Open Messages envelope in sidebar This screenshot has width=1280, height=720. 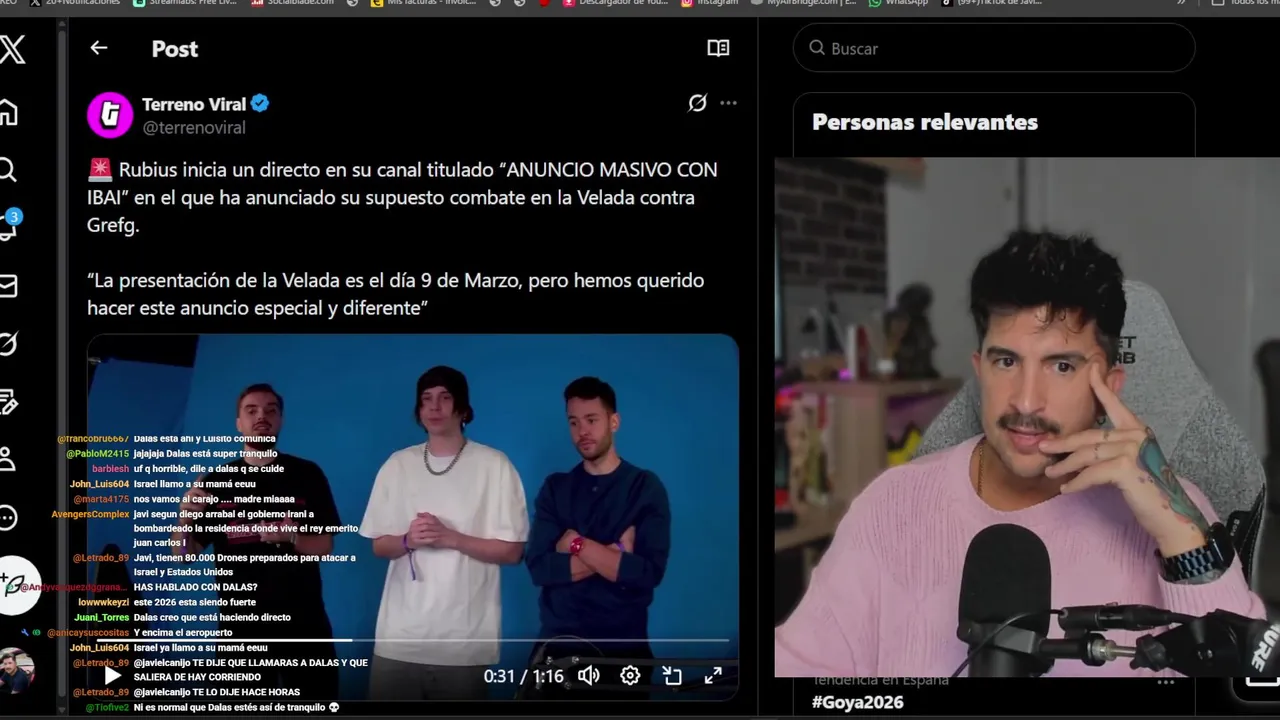click(x=8, y=286)
